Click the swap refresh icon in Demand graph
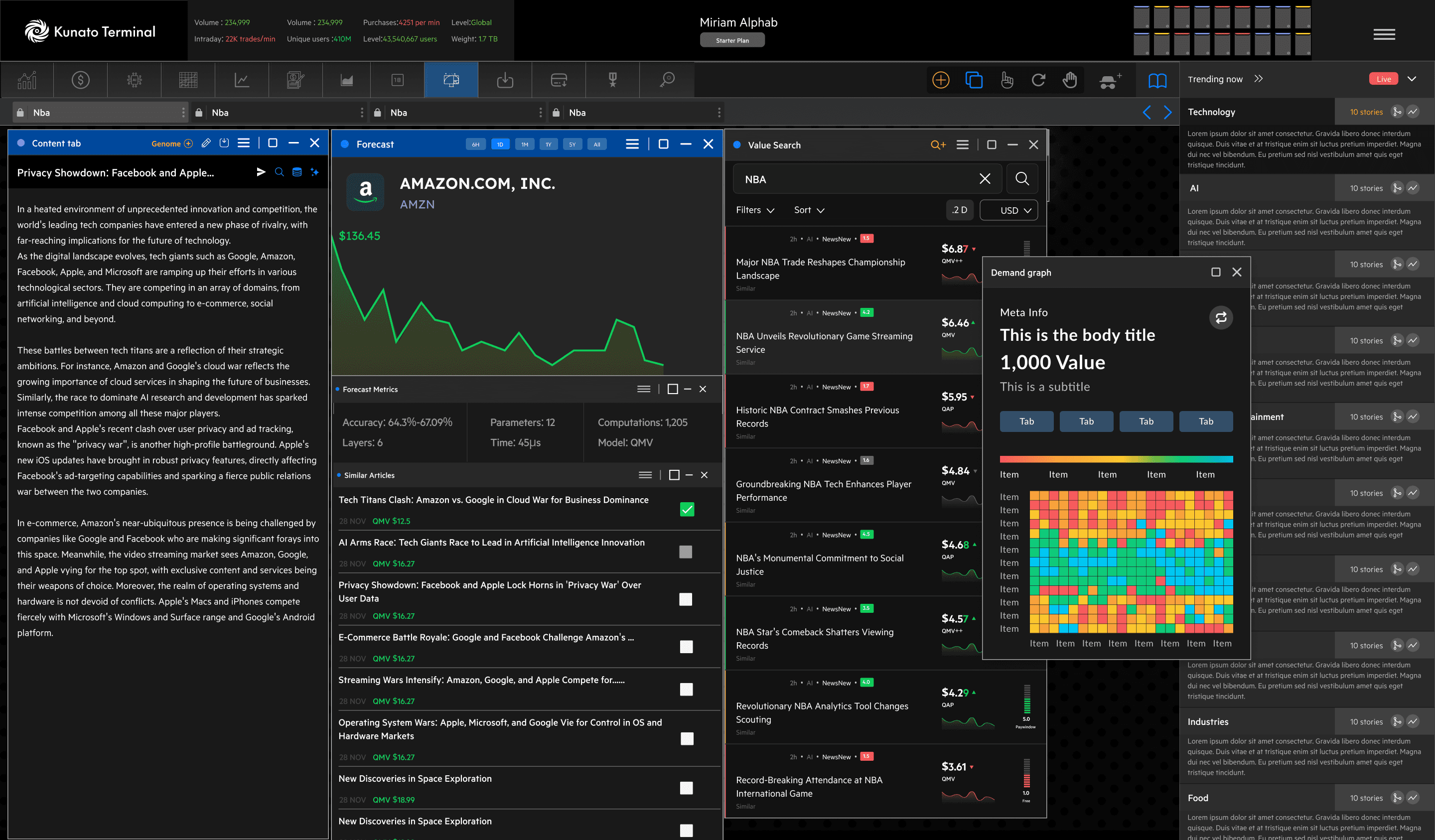The height and width of the screenshot is (840, 1435). point(1221,317)
